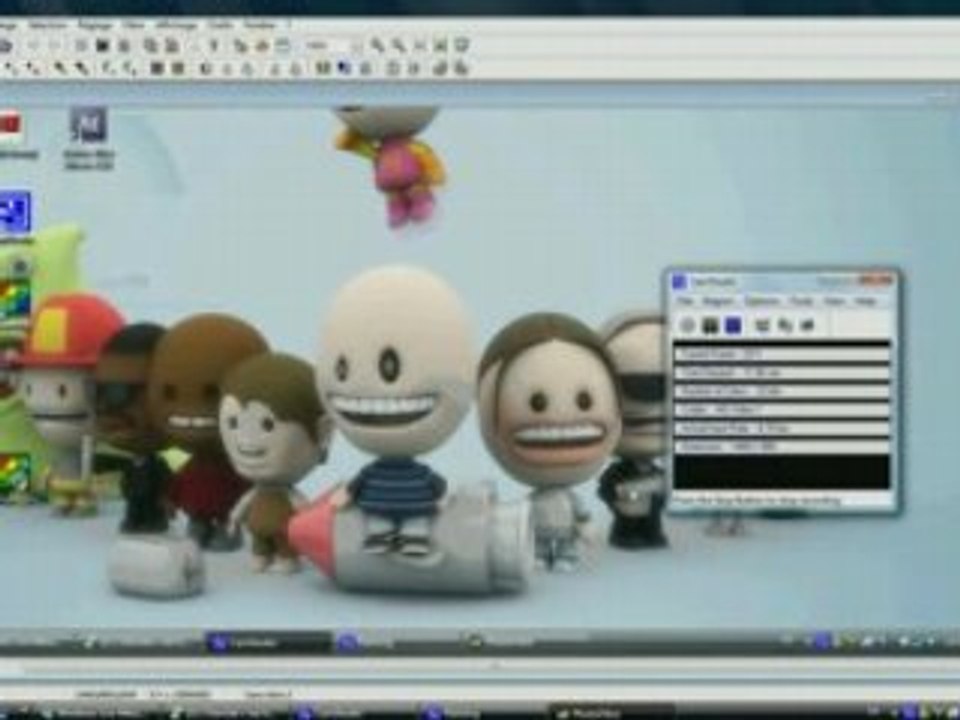Click the highlighted task in the captured taskbar
Screen dimensions: 960x720
pyautogui.click(x=268, y=642)
